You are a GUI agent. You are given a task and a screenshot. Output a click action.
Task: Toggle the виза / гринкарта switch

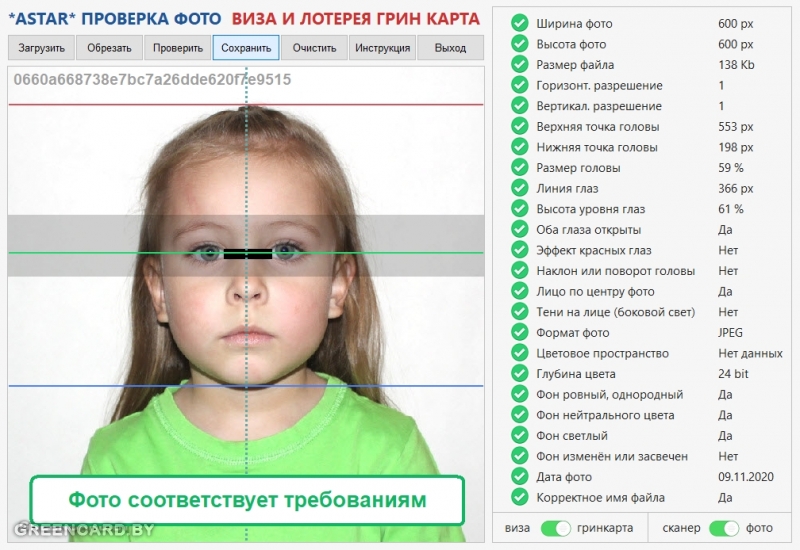(x=556, y=528)
